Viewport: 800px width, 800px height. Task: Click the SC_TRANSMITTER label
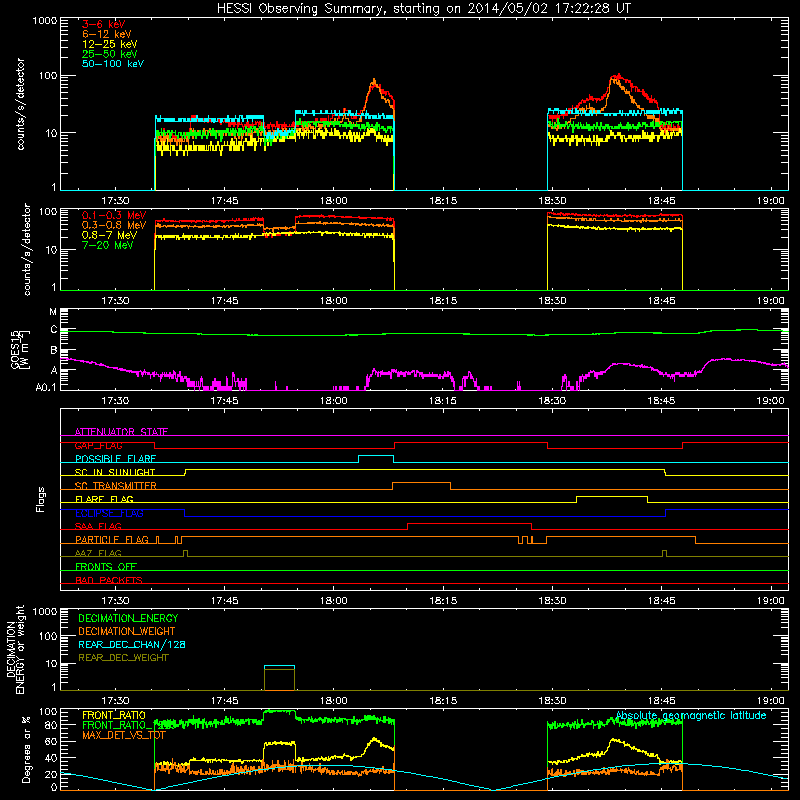click(116, 486)
